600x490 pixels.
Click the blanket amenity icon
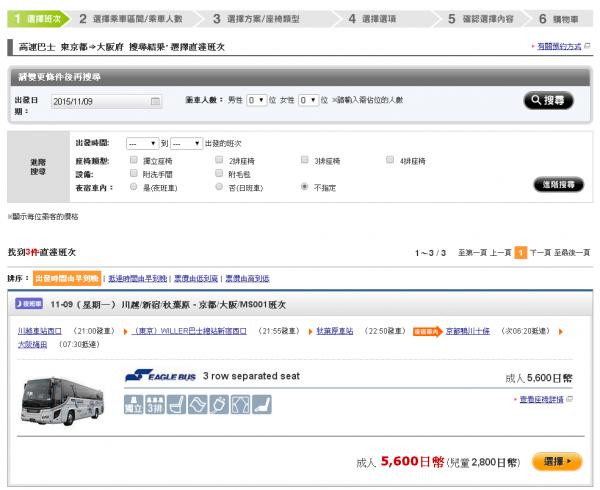point(198,405)
